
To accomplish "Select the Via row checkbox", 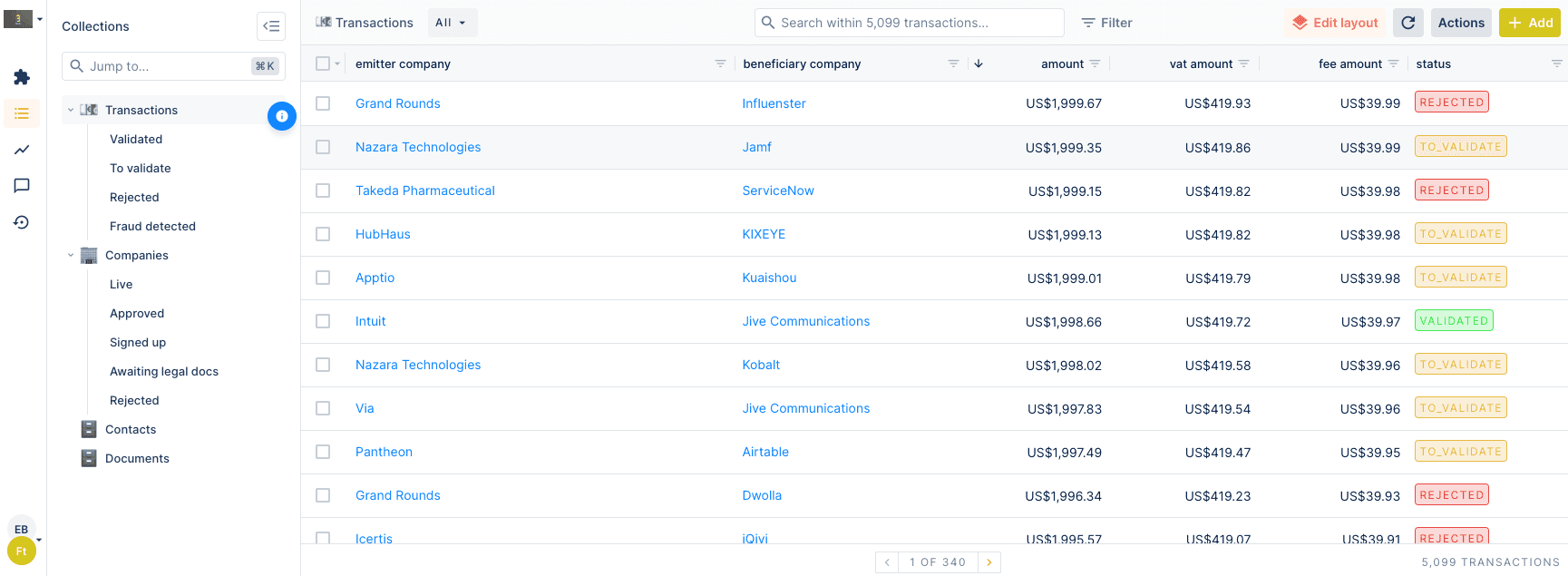I will tap(323, 408).
